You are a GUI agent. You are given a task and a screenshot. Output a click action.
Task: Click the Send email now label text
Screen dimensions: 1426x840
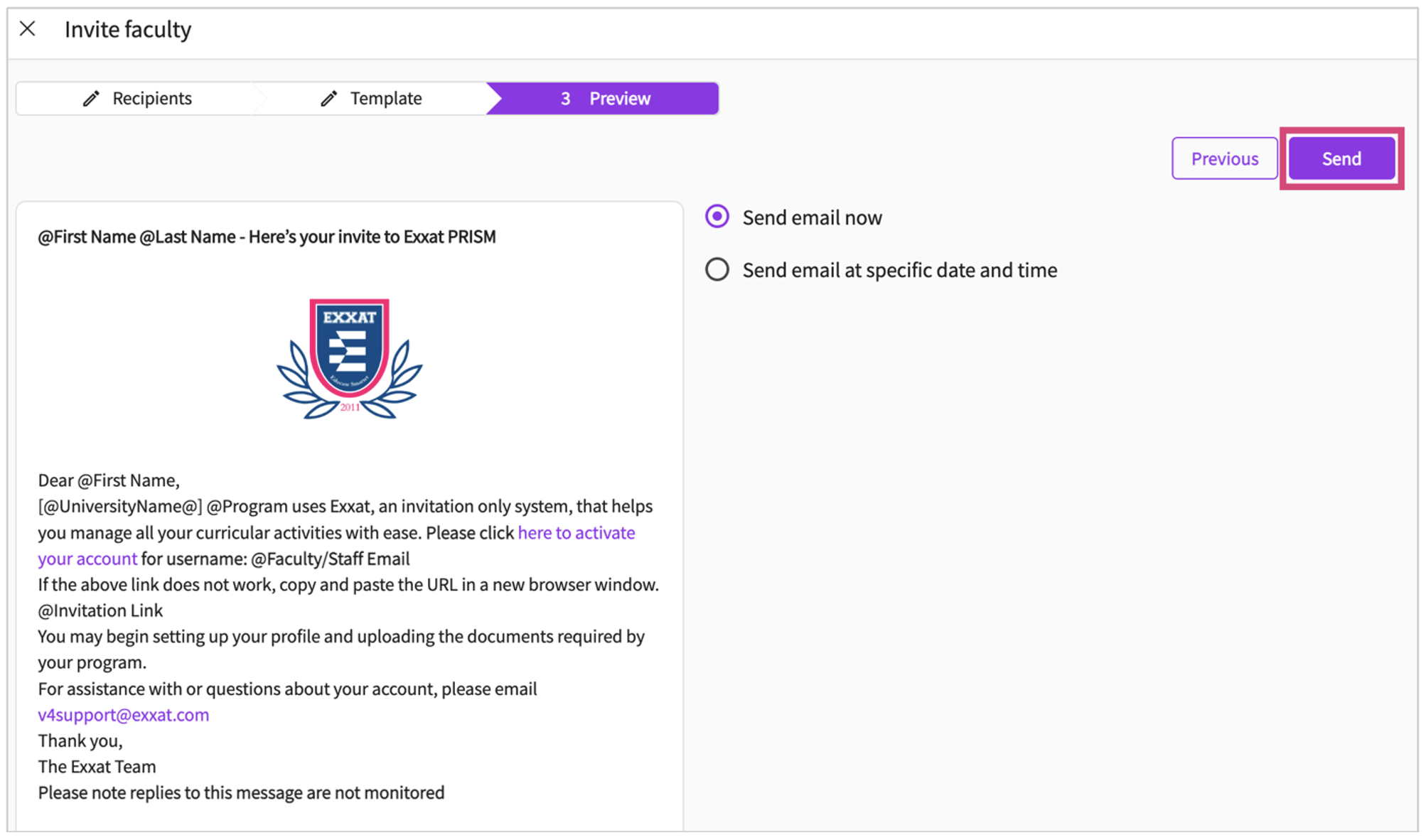coord(812,217)
